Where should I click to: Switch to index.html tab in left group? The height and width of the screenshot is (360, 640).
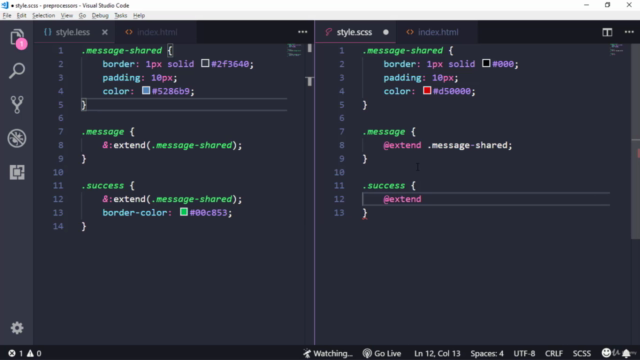click(x=157, y=32)
